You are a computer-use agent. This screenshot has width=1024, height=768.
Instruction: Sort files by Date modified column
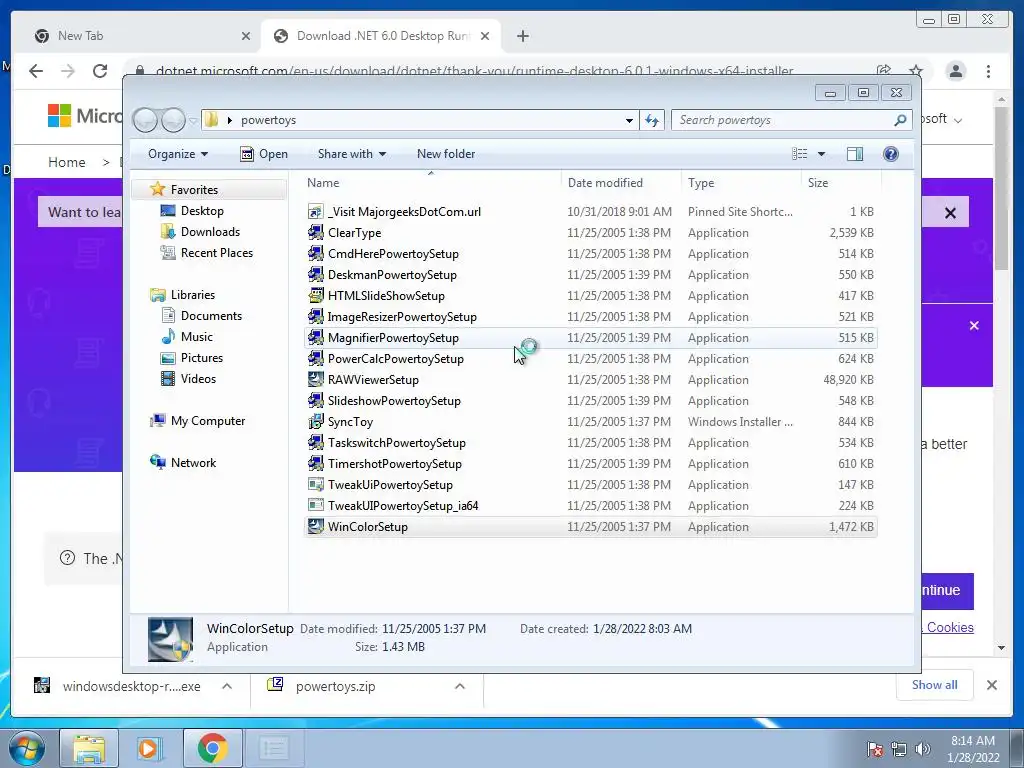click(620, 182)
